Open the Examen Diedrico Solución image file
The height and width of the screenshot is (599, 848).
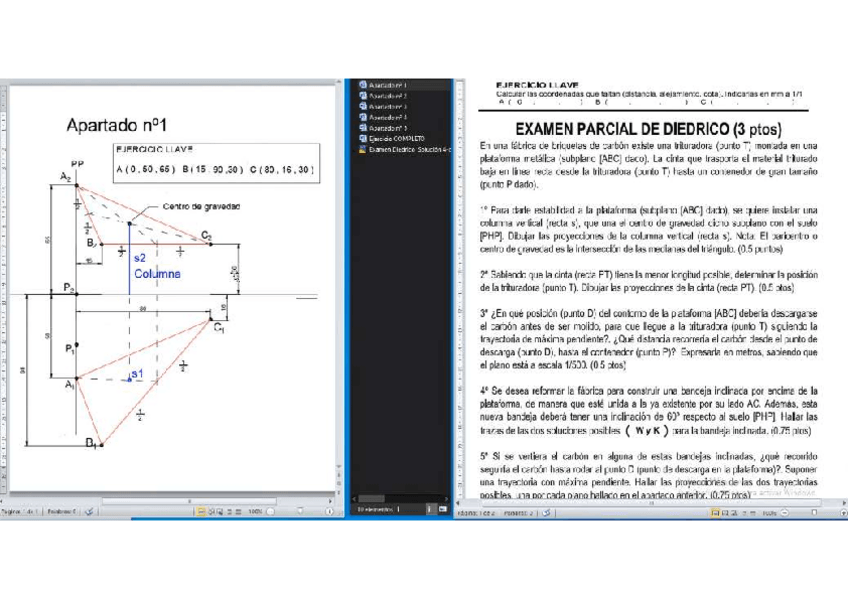point(409,149)
